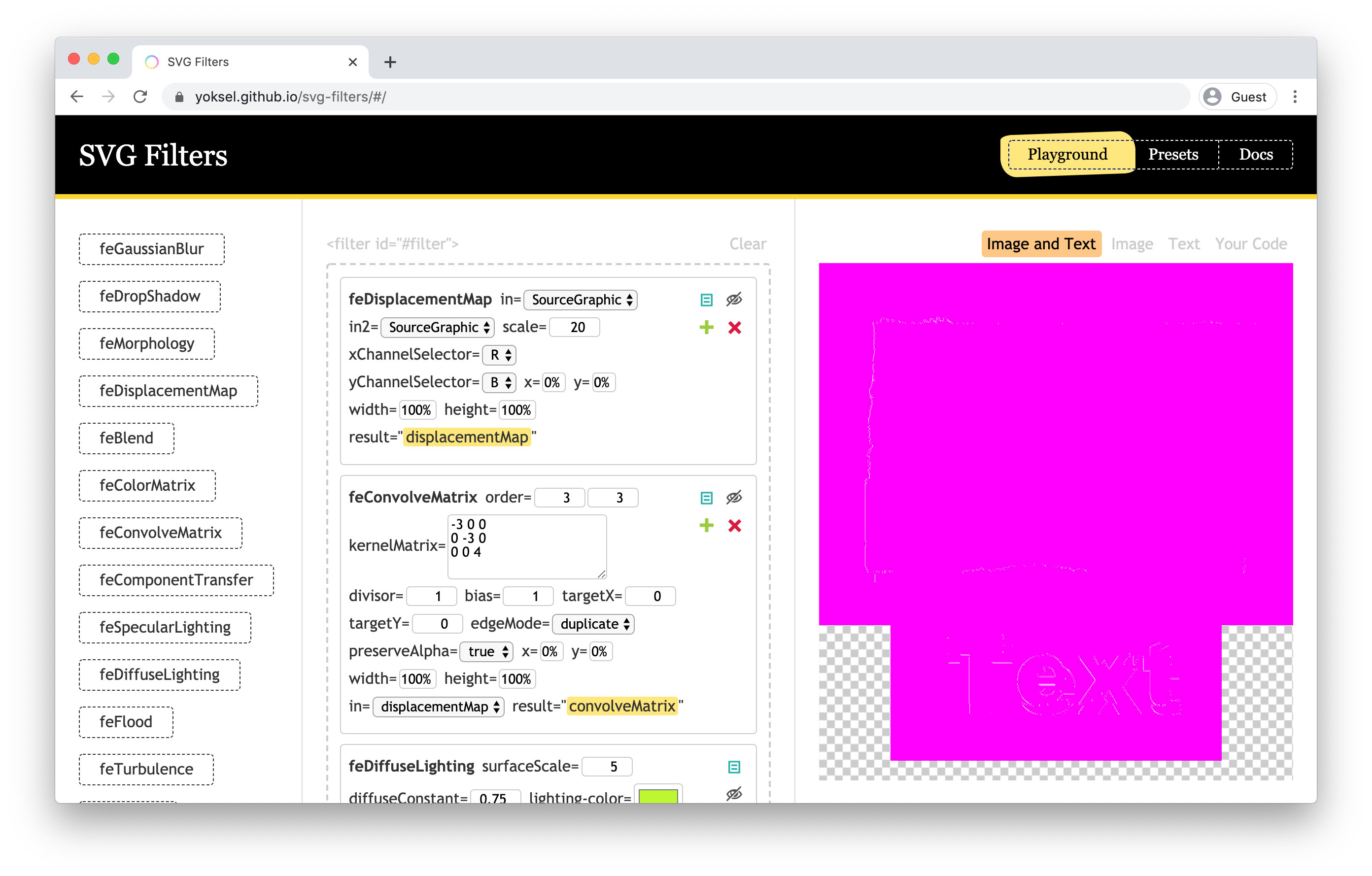Click Clear to reset the filter list
The width and height of the screenshot is (1372, 876).
(x=748, y=244)
